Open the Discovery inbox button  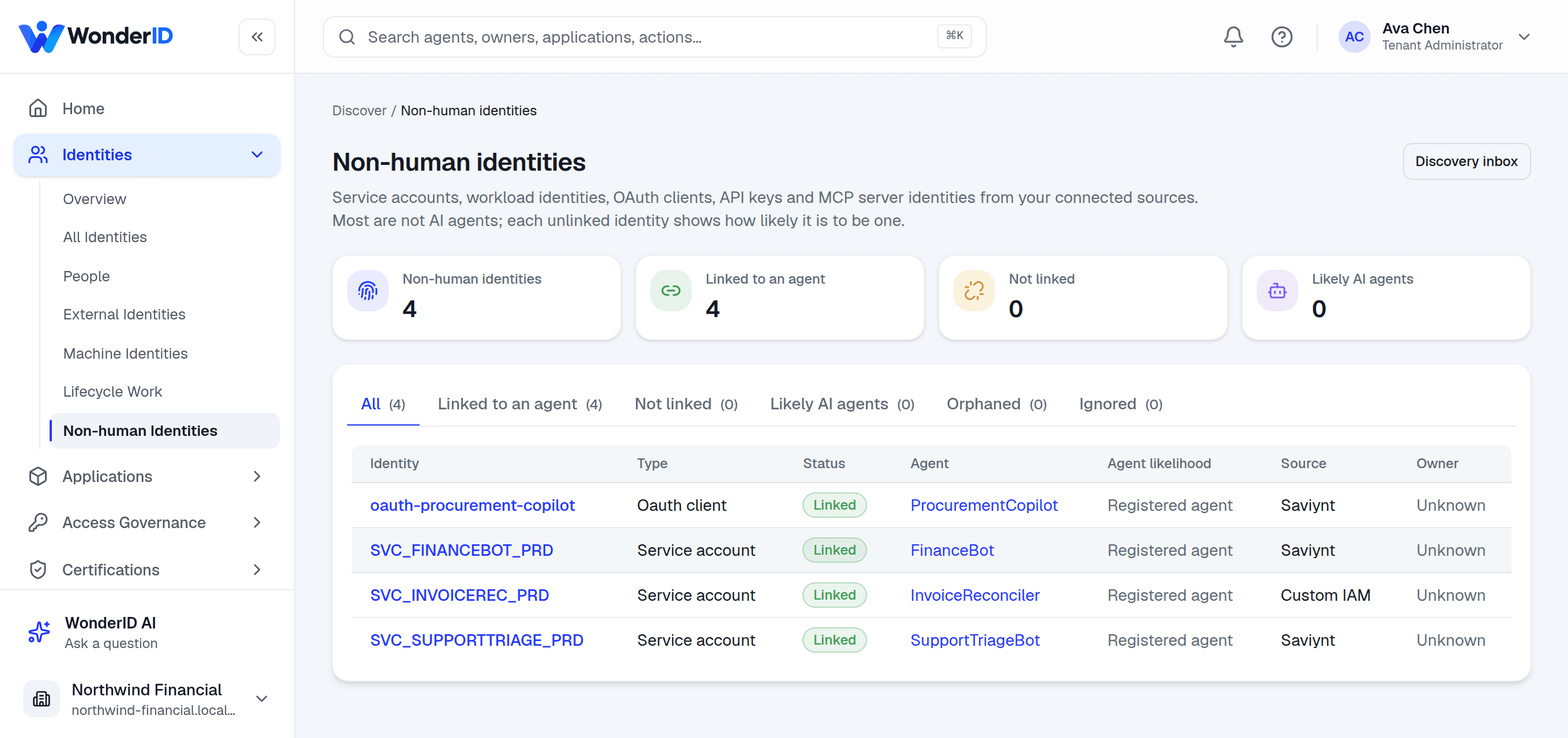point(1466,161)
